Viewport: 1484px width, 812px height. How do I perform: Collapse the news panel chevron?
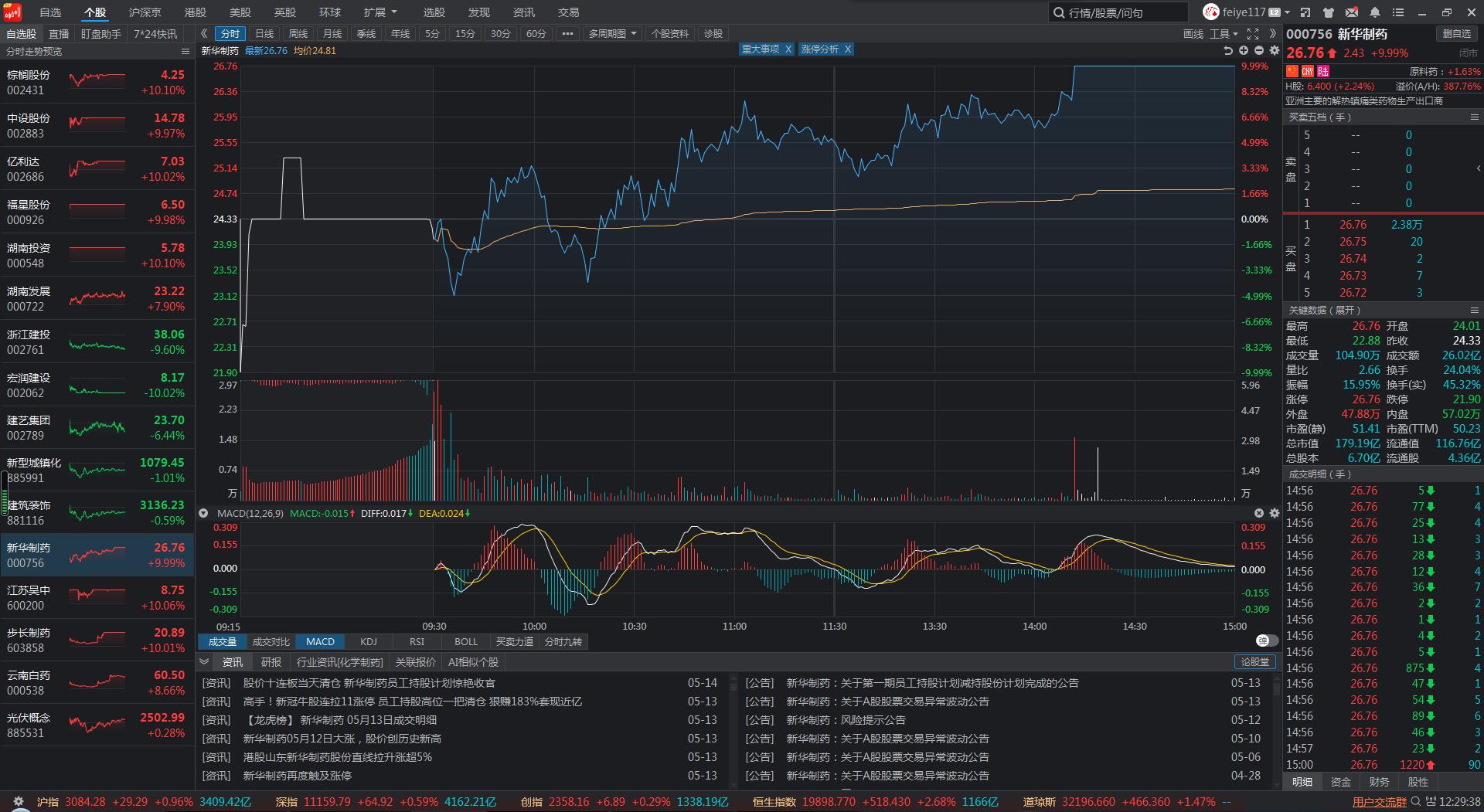pos(204,661)
